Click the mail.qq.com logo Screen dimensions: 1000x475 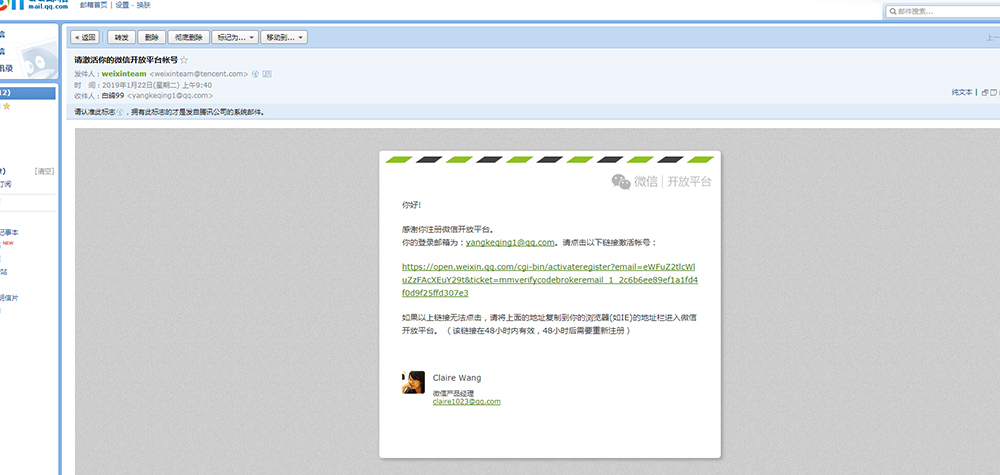[30, 6]
